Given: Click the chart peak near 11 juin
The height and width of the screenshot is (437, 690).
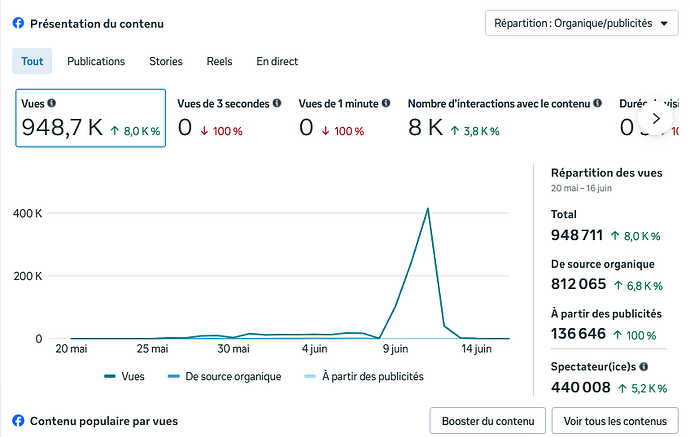Looking at the screenshot, I should coord(427,209).
